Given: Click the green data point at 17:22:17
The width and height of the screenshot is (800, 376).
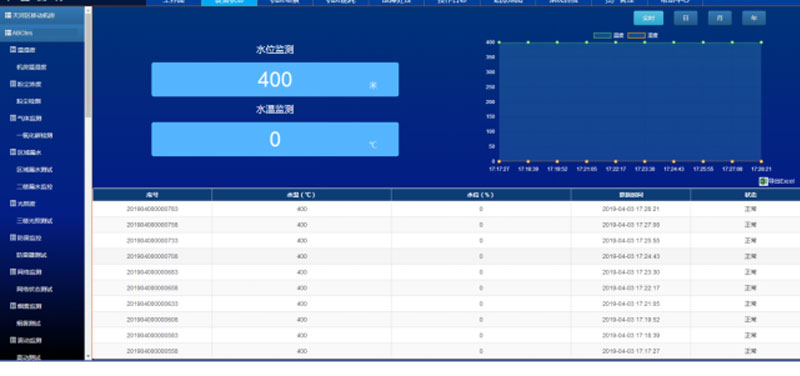Looking at the screenshot, I should (x=615, y=42).
